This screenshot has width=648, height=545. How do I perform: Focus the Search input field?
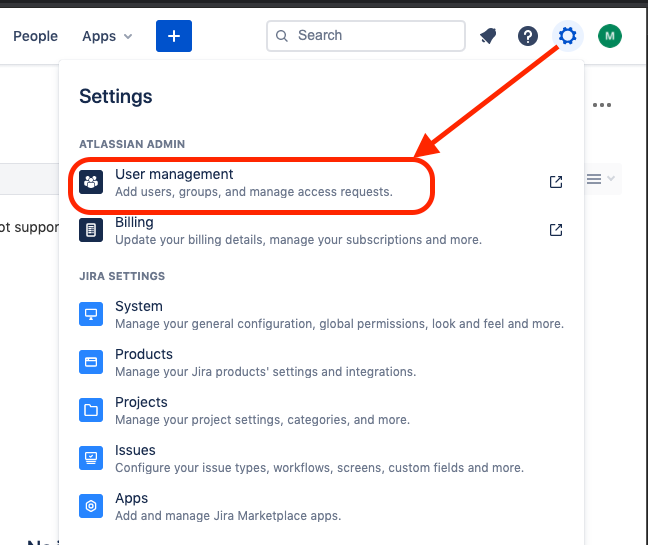click(x=366, y=36)
